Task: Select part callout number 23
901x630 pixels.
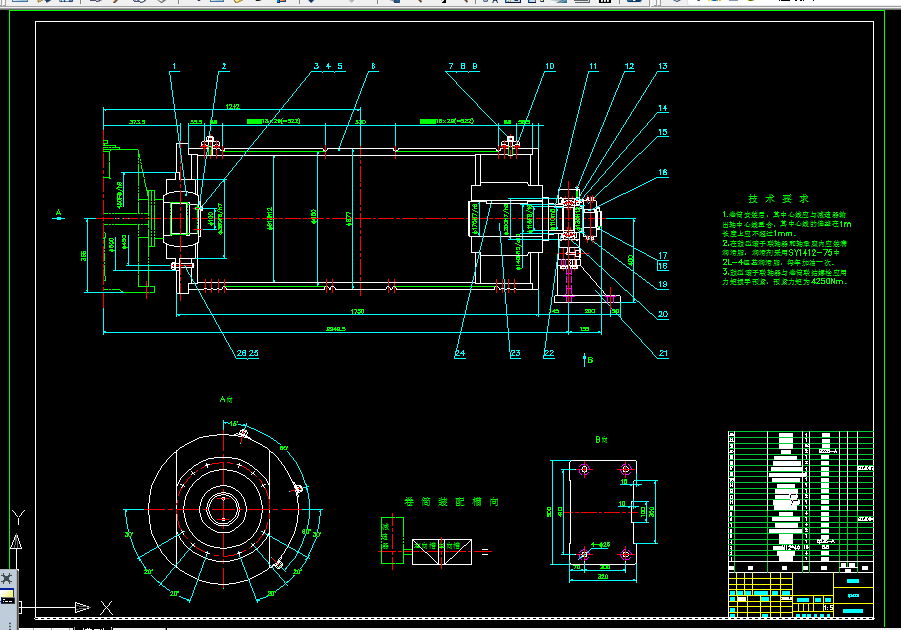Action: click(x=515, y=353)
